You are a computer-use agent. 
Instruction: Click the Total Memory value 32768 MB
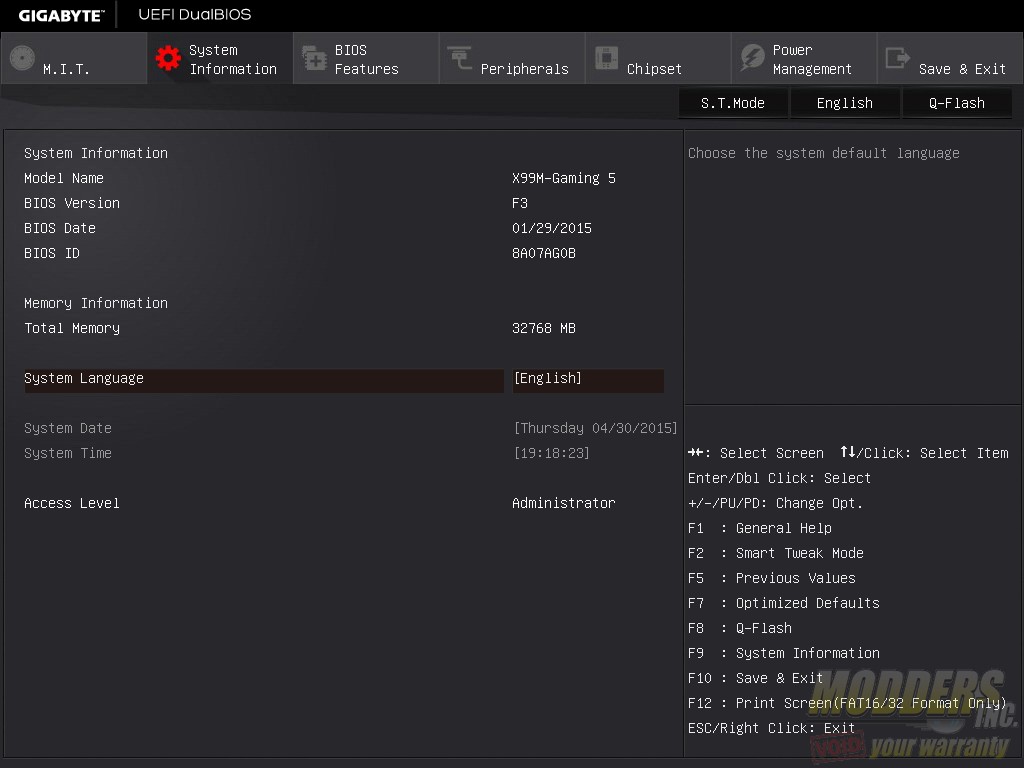(x=544, y=328)
